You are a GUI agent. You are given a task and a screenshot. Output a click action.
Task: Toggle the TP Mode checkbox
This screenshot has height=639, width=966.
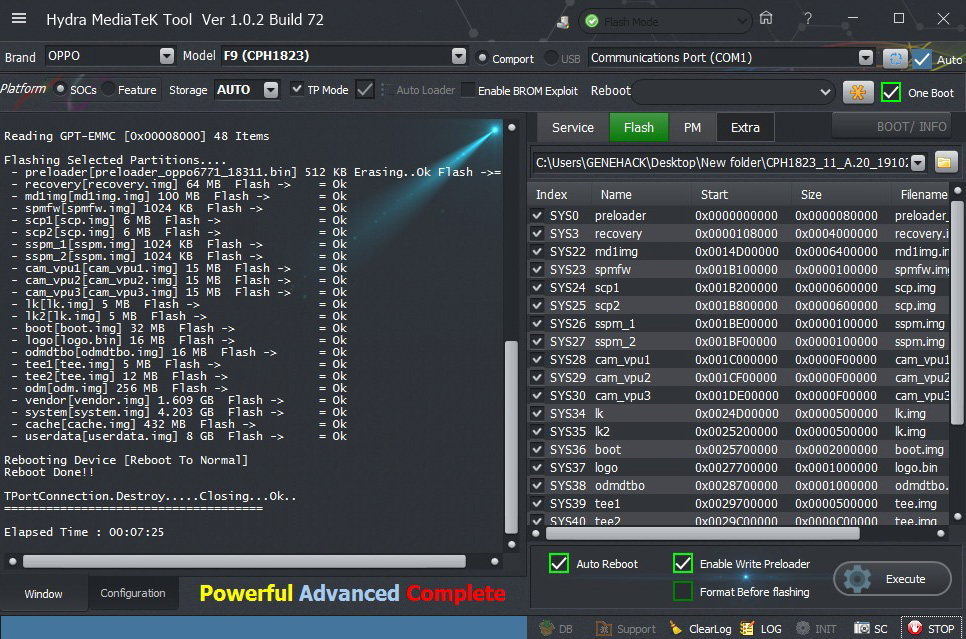pos(297,89)
